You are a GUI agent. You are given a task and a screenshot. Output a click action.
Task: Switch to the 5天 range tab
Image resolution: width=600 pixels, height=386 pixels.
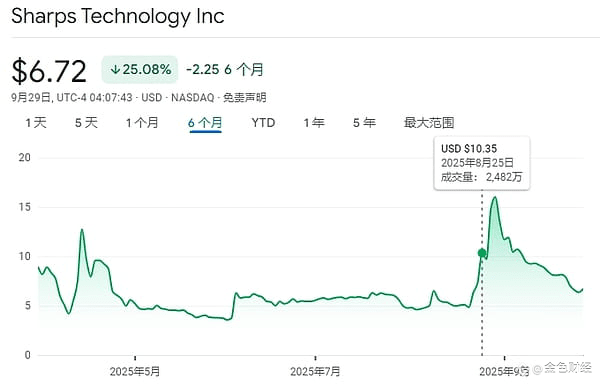pyautogui.click(x=86, y=123)
